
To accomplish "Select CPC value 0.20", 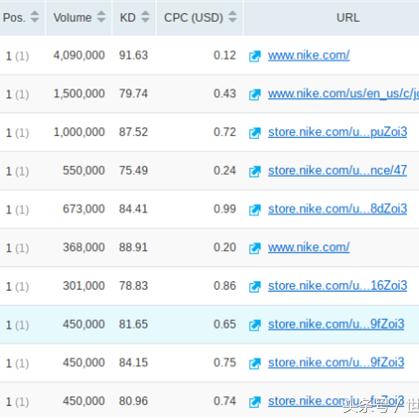I will coord(225,247).
